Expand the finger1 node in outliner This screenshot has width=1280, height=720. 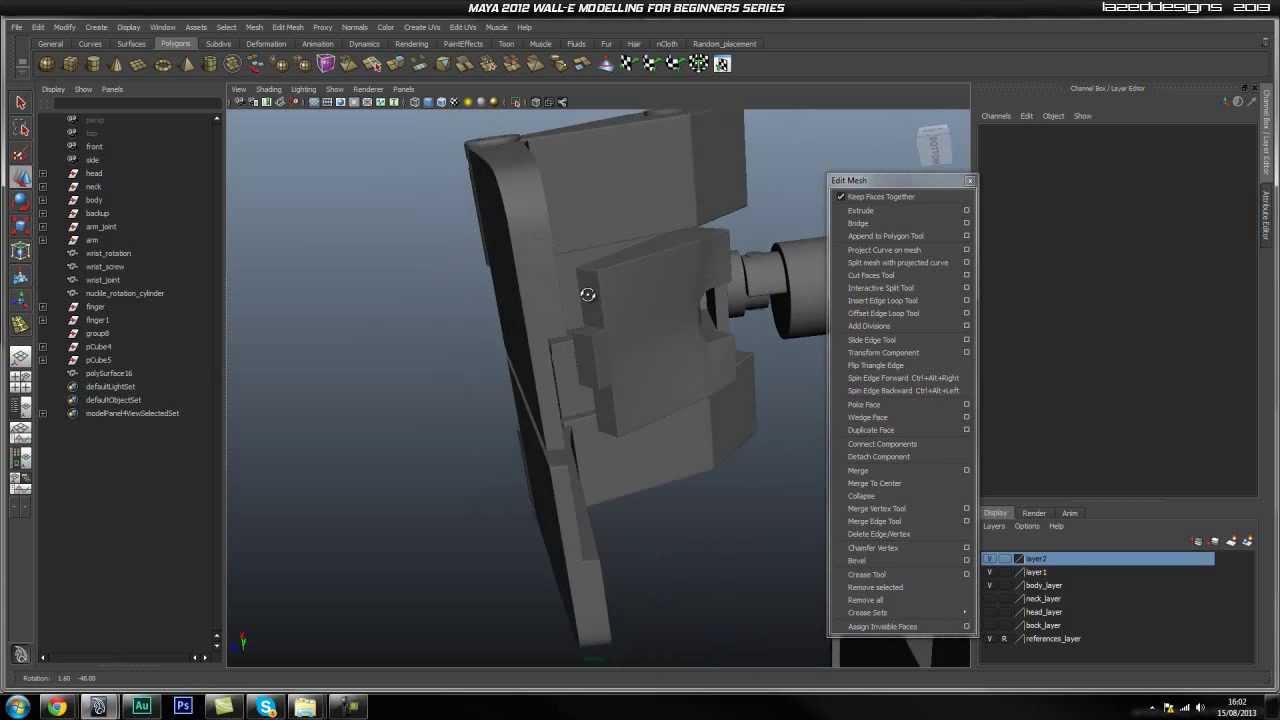pos(43,320)
